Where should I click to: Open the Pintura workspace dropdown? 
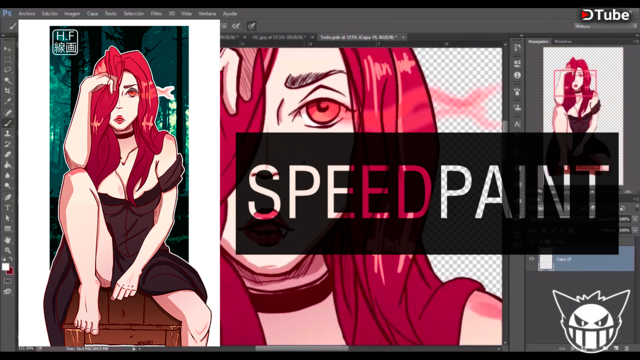tap(605, 26)
